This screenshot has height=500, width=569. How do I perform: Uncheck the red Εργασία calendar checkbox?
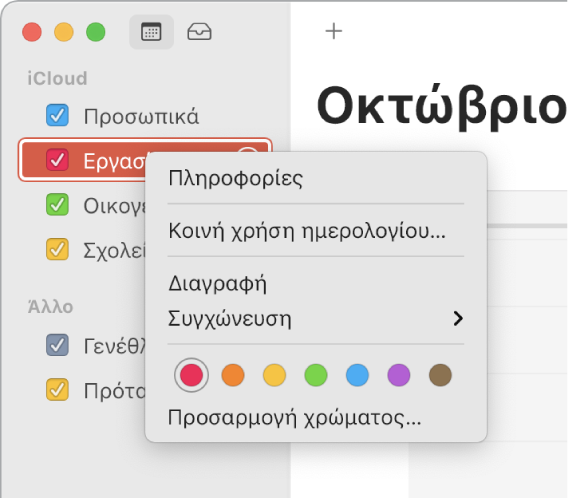(x=57, y=160)
